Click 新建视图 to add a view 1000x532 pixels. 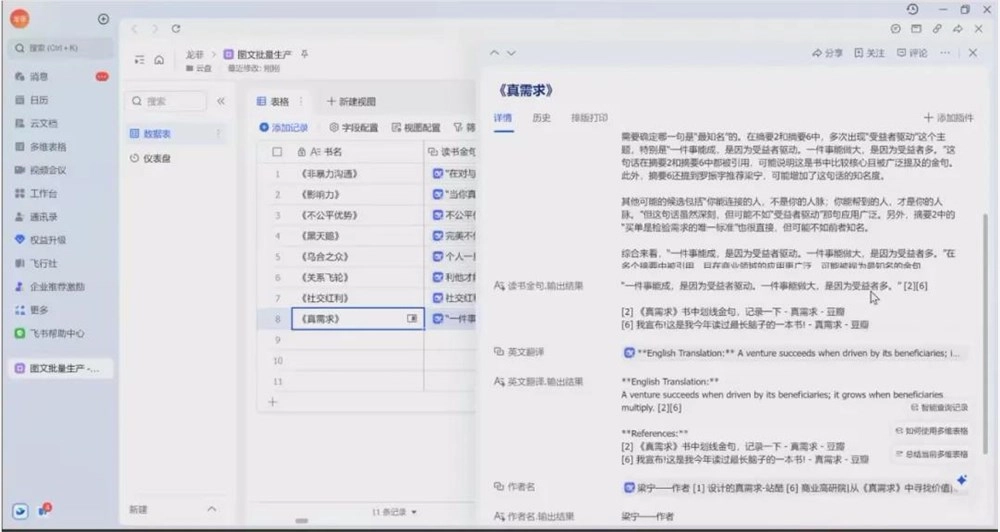[x=351, y=101]
